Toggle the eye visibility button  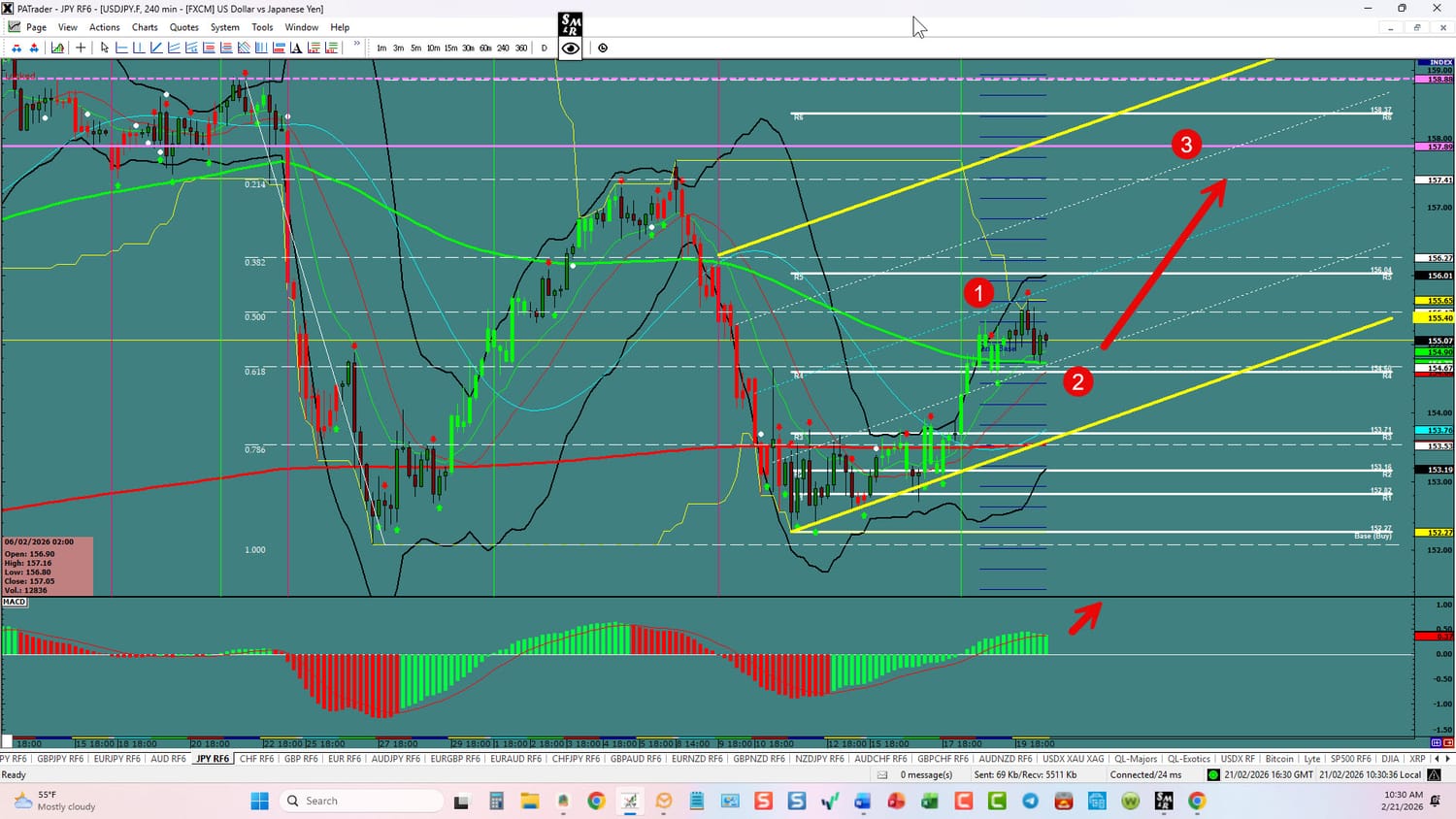571,48
